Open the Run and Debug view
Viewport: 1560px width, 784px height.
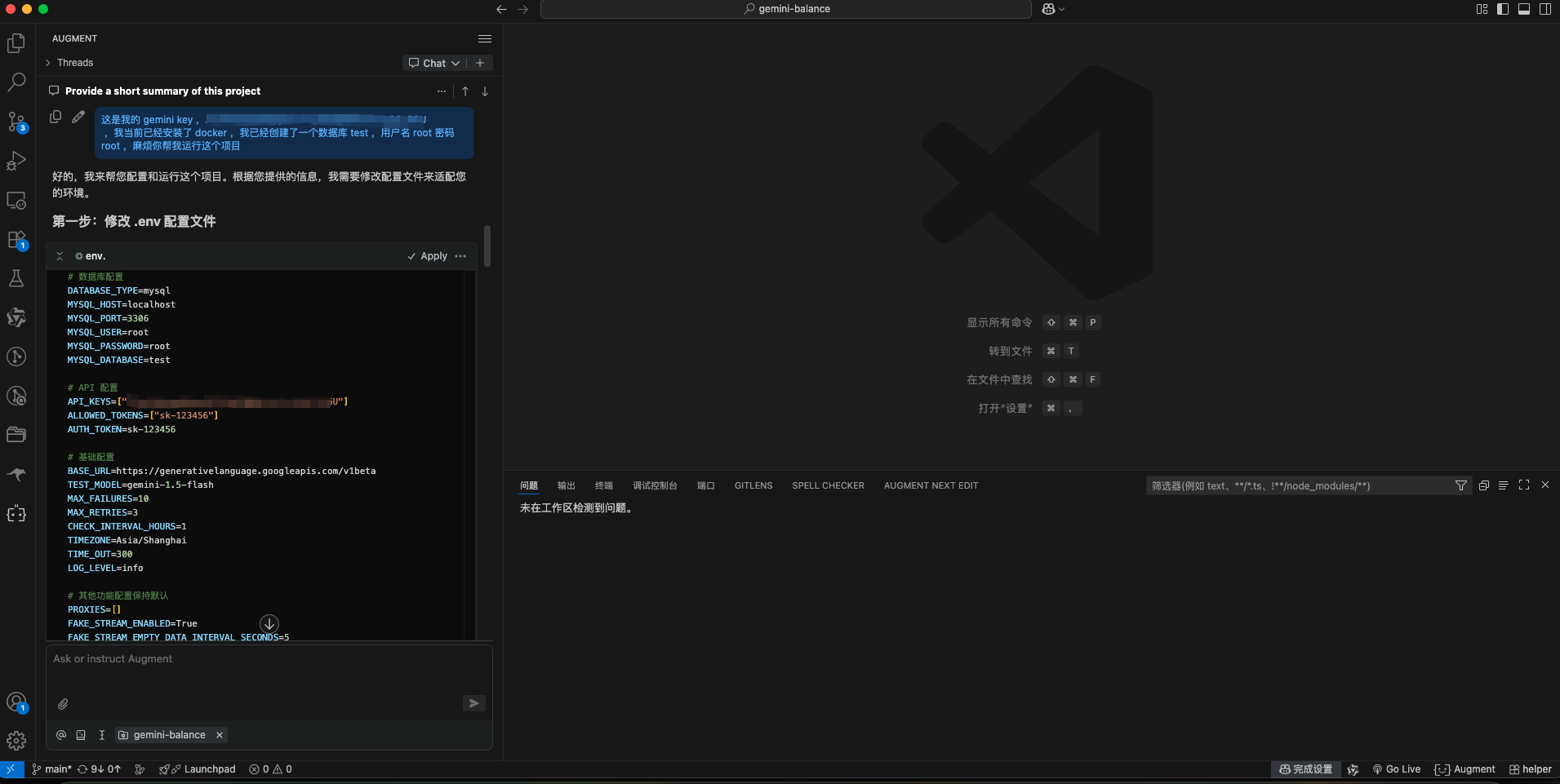[x=16, y=161]
